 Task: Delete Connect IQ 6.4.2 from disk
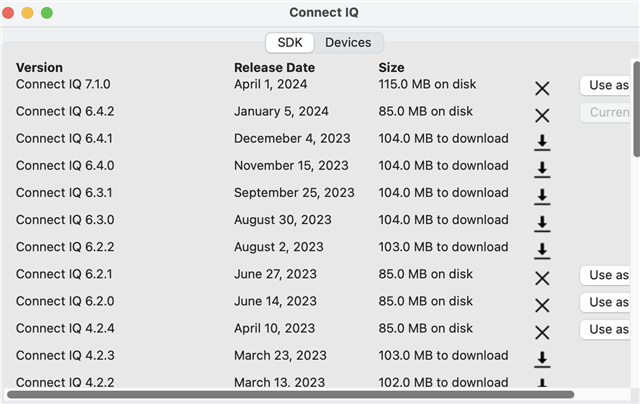[542, 115]
